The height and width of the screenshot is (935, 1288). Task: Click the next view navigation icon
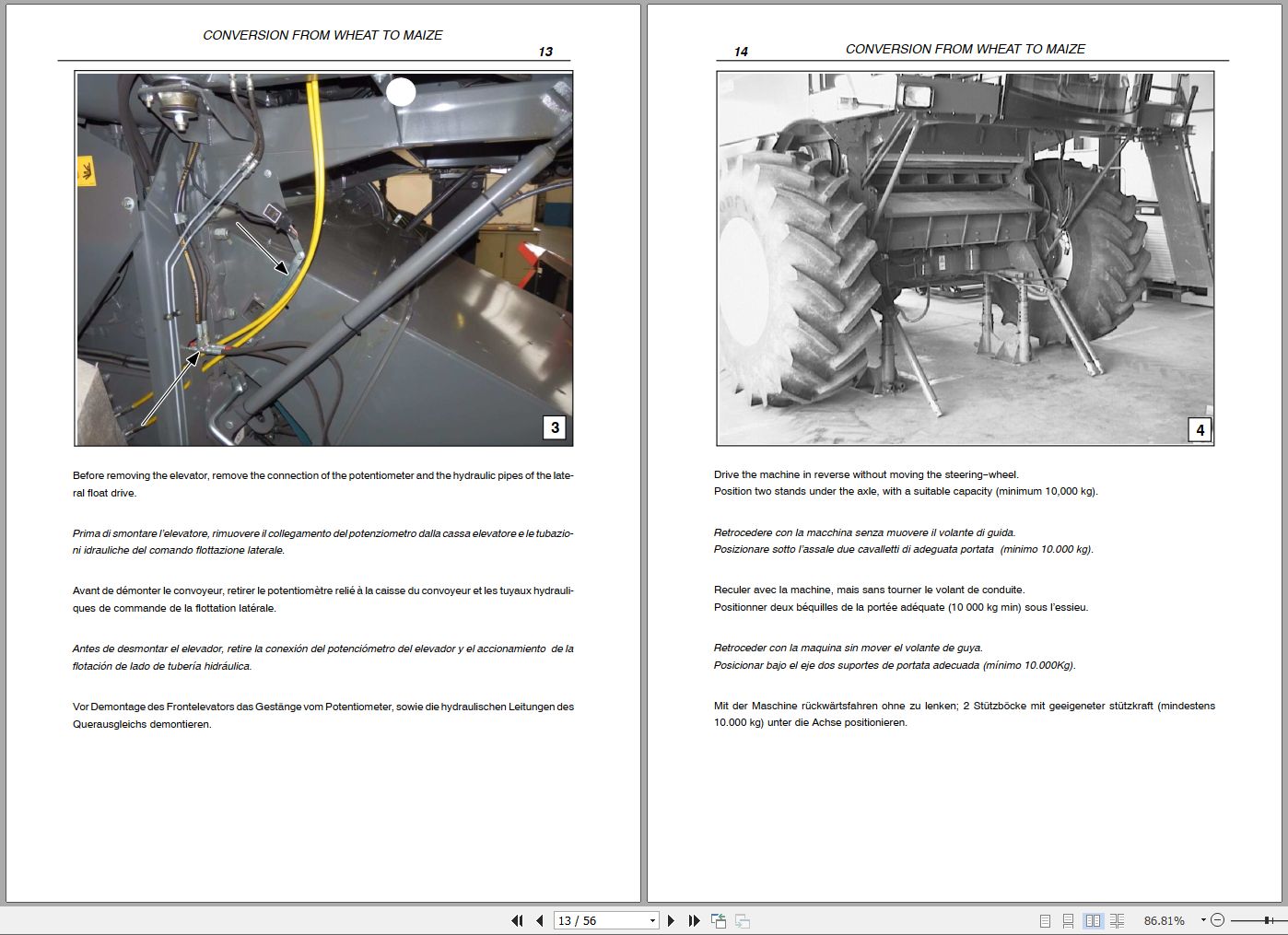click(x=743, y=920)
